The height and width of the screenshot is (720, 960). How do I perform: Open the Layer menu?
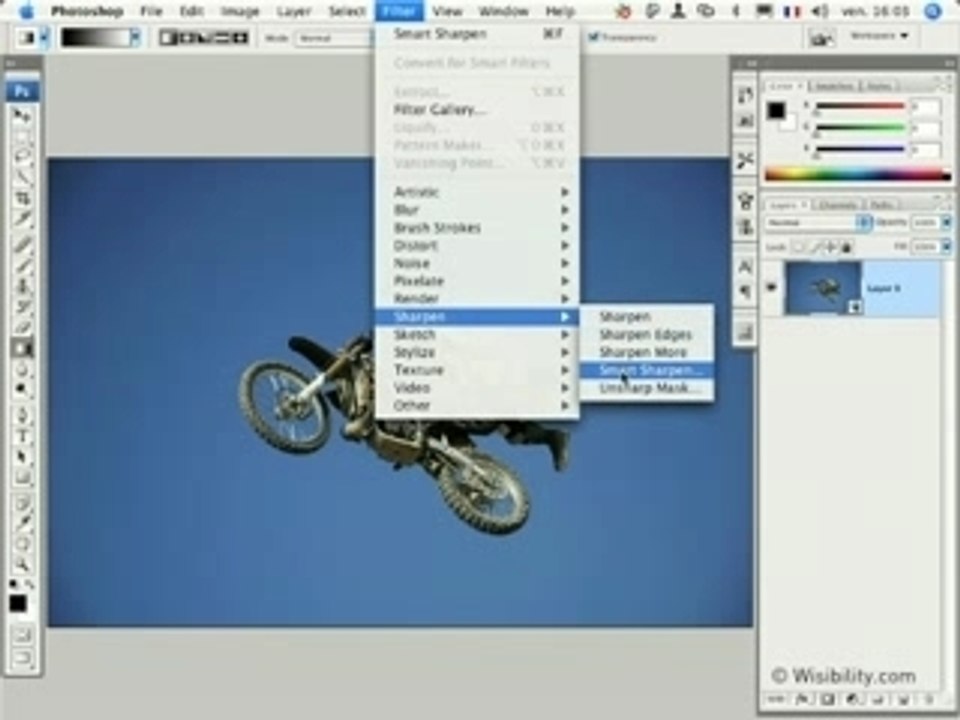[294, 11]
